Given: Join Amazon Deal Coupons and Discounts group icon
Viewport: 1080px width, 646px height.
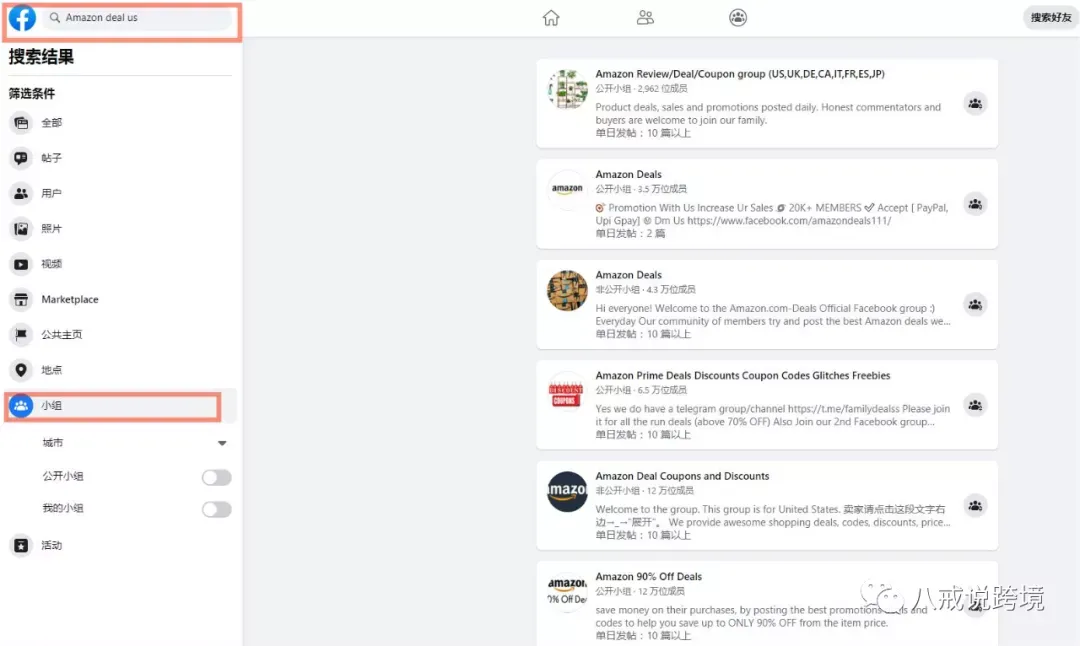Looking at the screenshot, I should tap(975, 506).
